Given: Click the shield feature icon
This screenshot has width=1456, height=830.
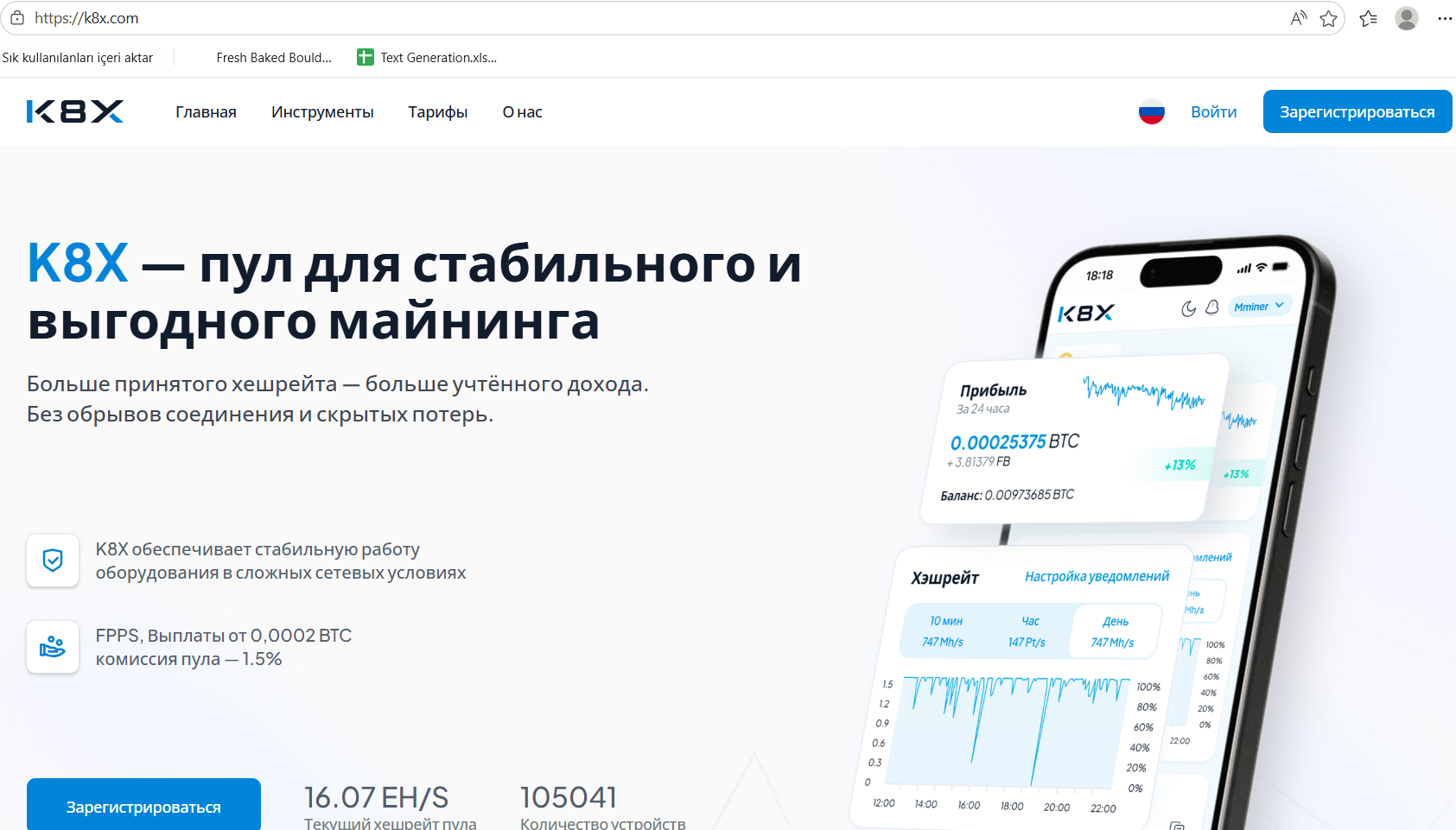Looking at the screenshot, I should pyautogui.click(x=53, y=561).
